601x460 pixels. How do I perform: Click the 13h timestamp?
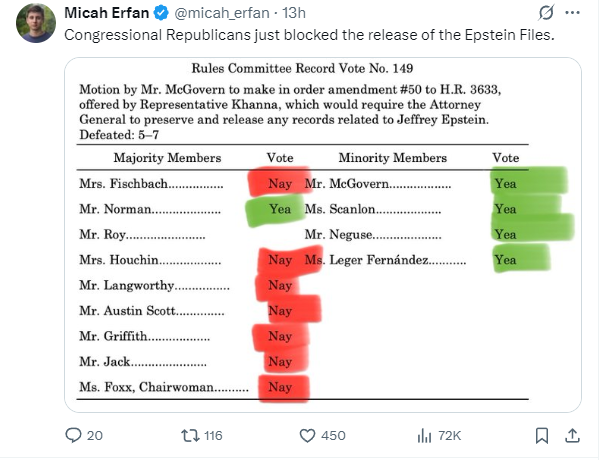(294, 13)
